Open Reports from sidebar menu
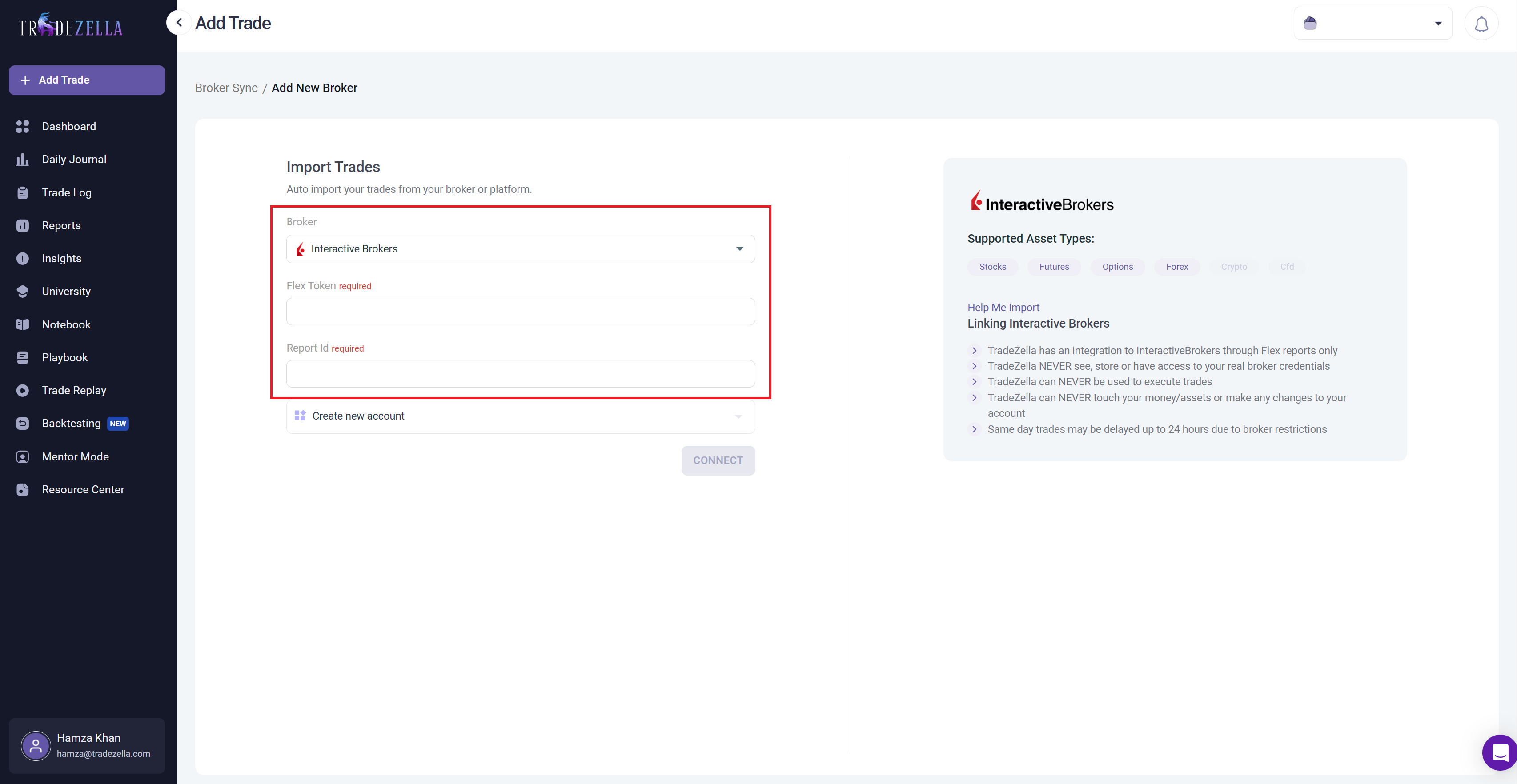Image resolution: width=1517 pixels, height=784 pixels. click(x=61, y=225)
